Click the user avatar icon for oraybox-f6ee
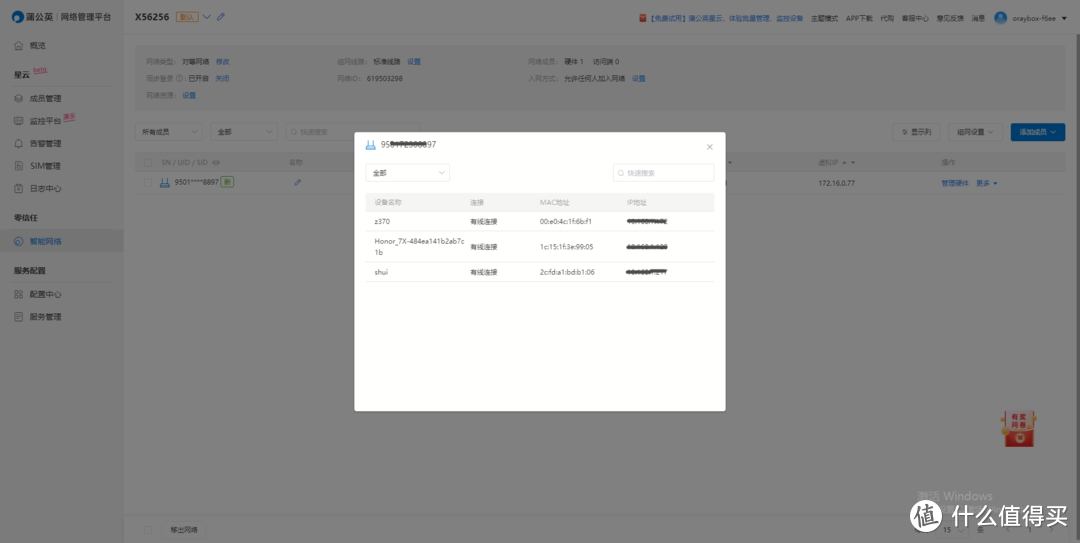The image size is (1080, 543). coord(1000,17)
